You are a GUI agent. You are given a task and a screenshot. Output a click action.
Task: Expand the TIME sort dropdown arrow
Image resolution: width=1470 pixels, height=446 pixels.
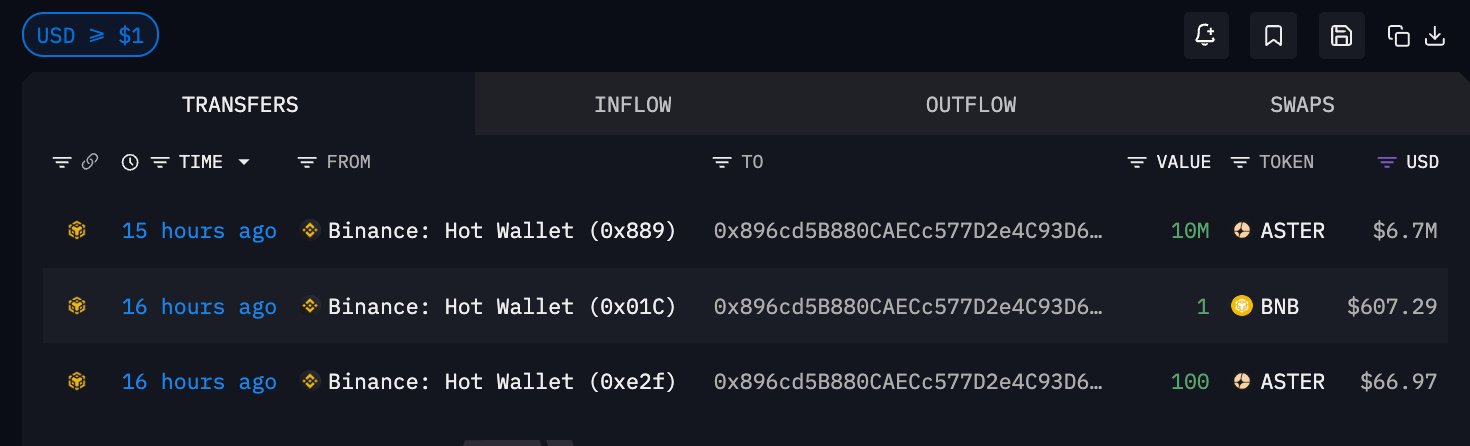click(243, 162)
